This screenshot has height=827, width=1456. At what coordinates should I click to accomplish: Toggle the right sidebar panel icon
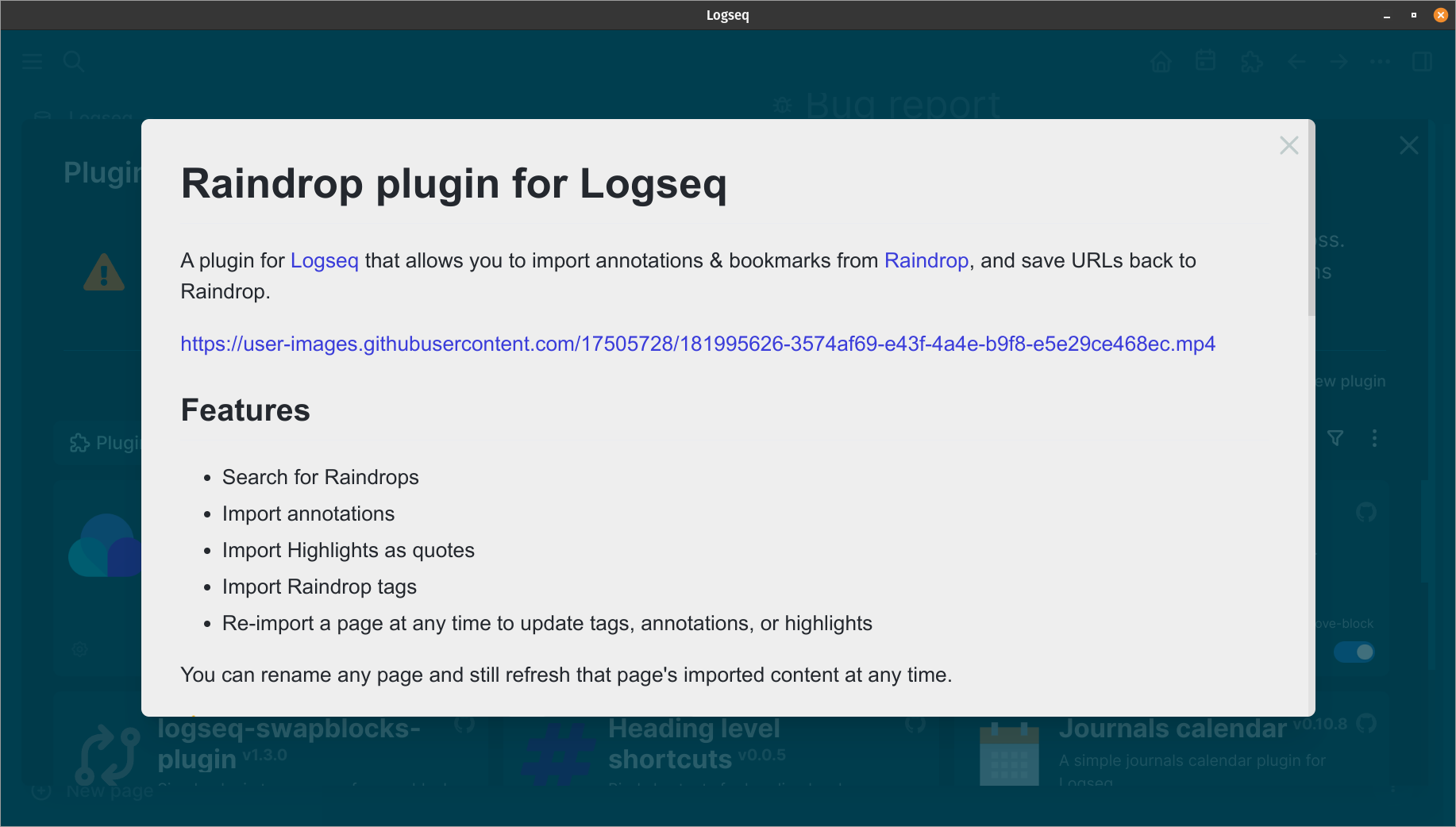1423,62
